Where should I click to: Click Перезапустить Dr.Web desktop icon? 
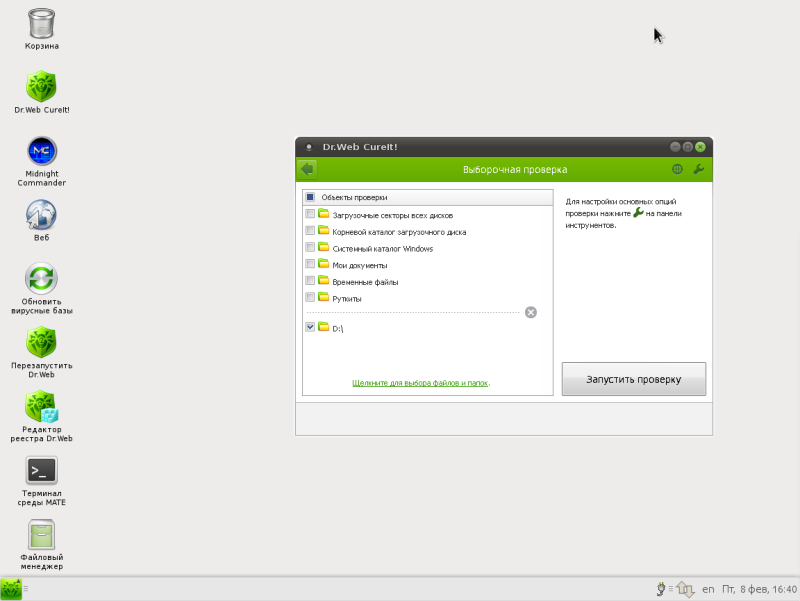(42, 353)
